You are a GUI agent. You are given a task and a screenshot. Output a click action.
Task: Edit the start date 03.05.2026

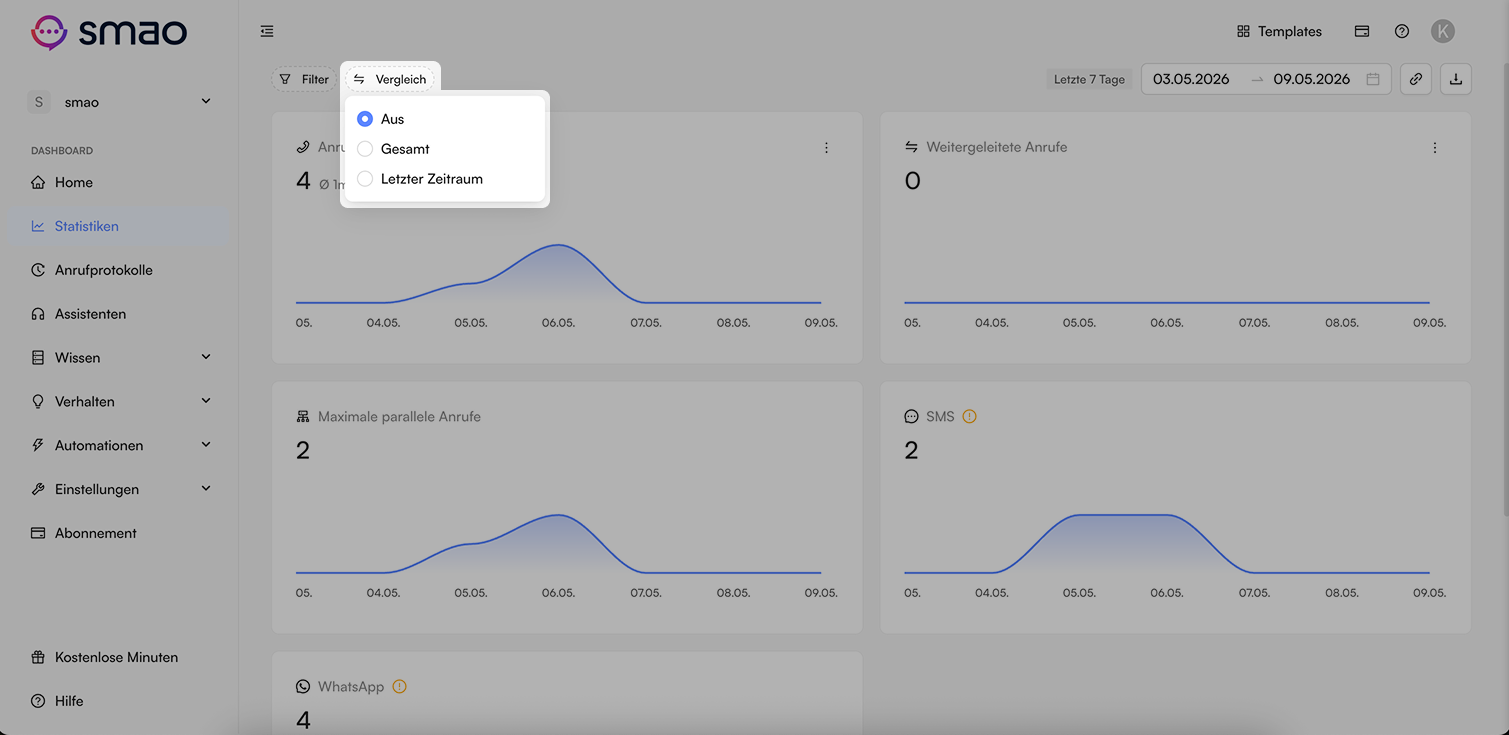point(1191,79)
